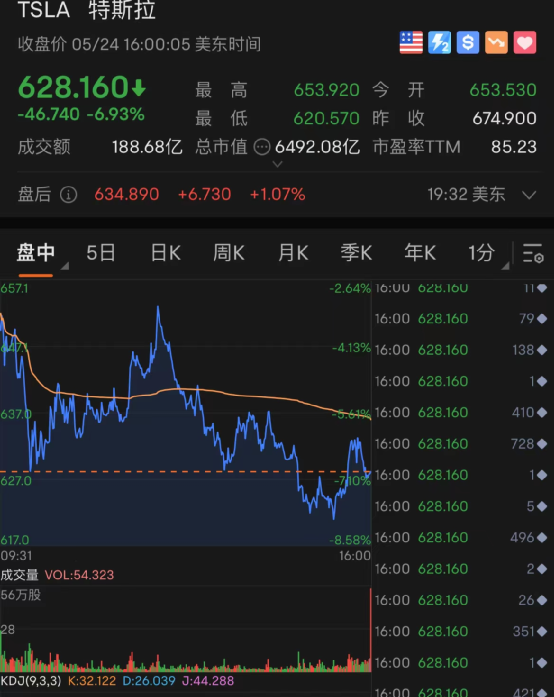
Task: Tap the tick row with volume 138
Action: pos(462,350)
